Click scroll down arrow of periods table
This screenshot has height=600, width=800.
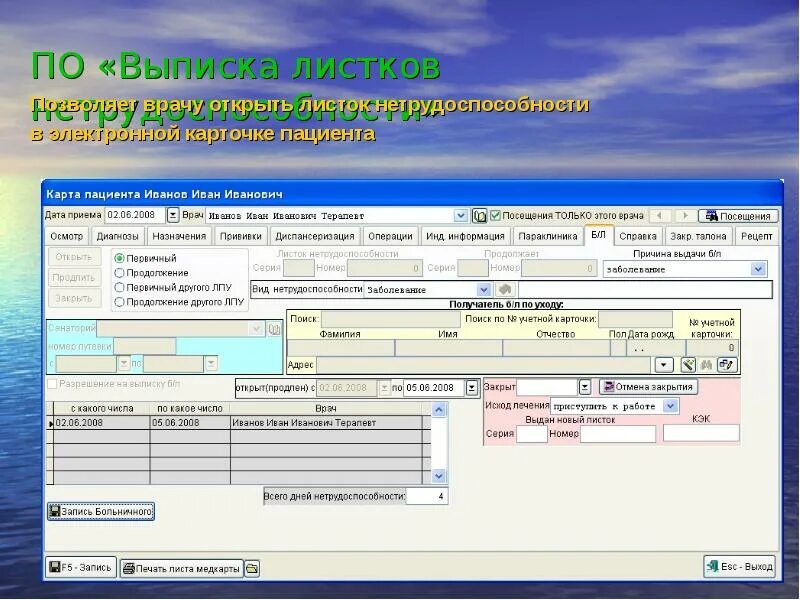439,476
